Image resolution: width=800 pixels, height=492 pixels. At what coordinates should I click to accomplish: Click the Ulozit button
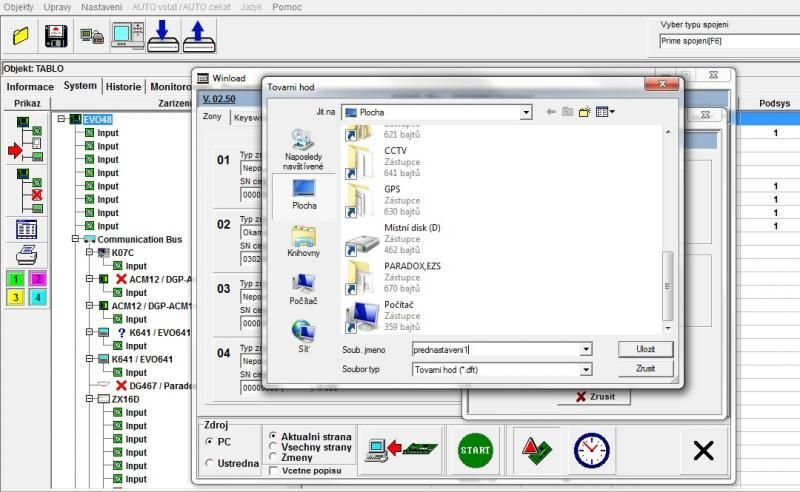tap(645, 349)
